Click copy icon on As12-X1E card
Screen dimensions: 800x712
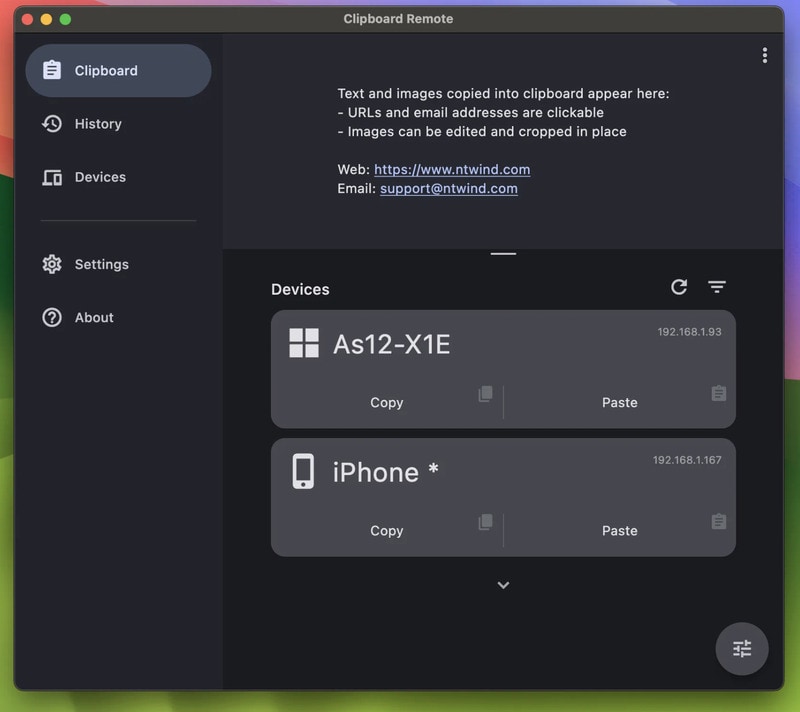point(486,394)
